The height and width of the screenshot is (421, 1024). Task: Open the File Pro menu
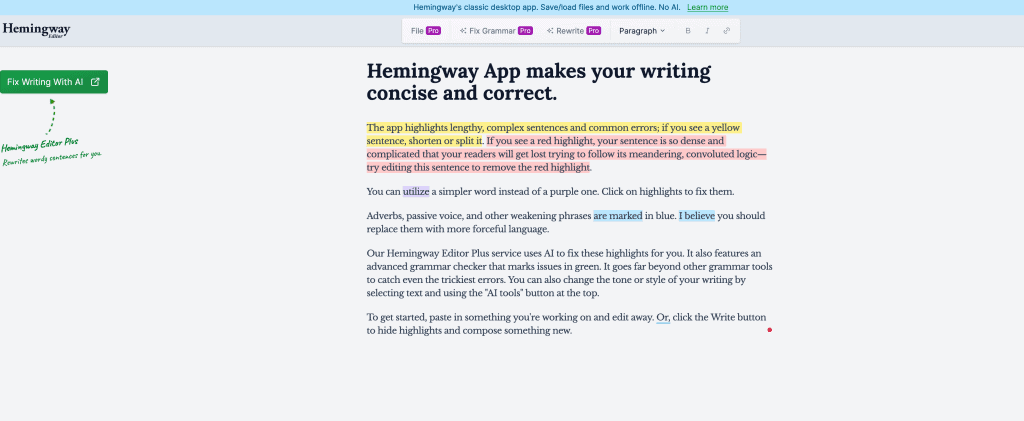[x=426, y=31]
